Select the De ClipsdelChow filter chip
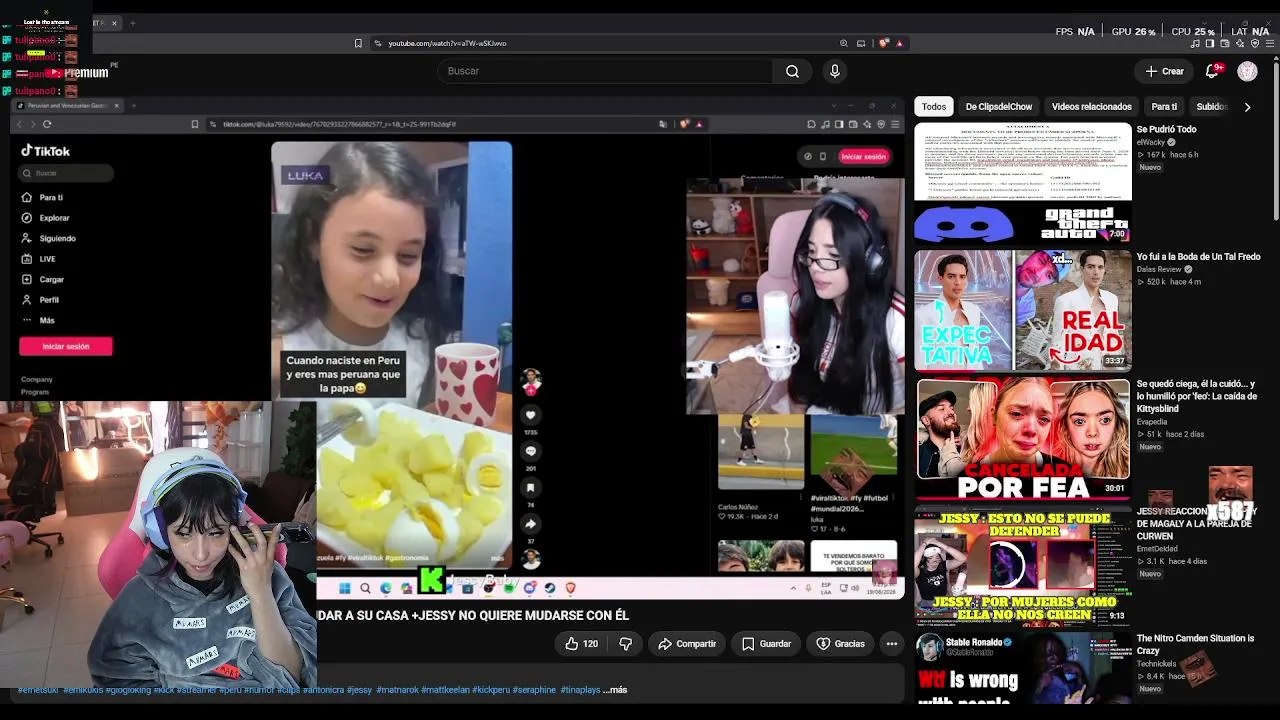 pos(999,107)
